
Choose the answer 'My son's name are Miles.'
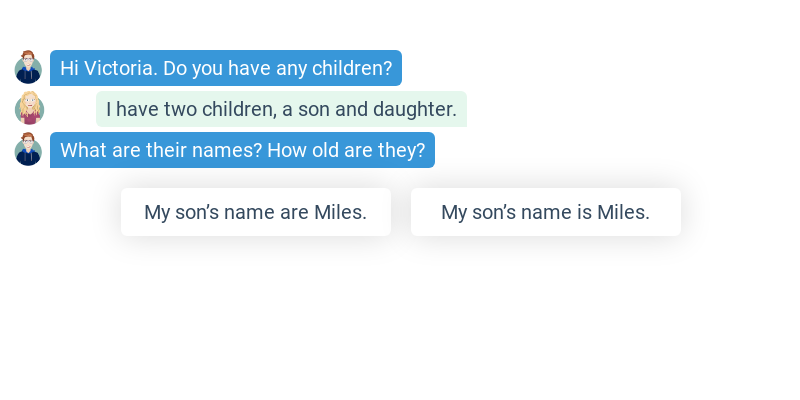click(255, 212)
